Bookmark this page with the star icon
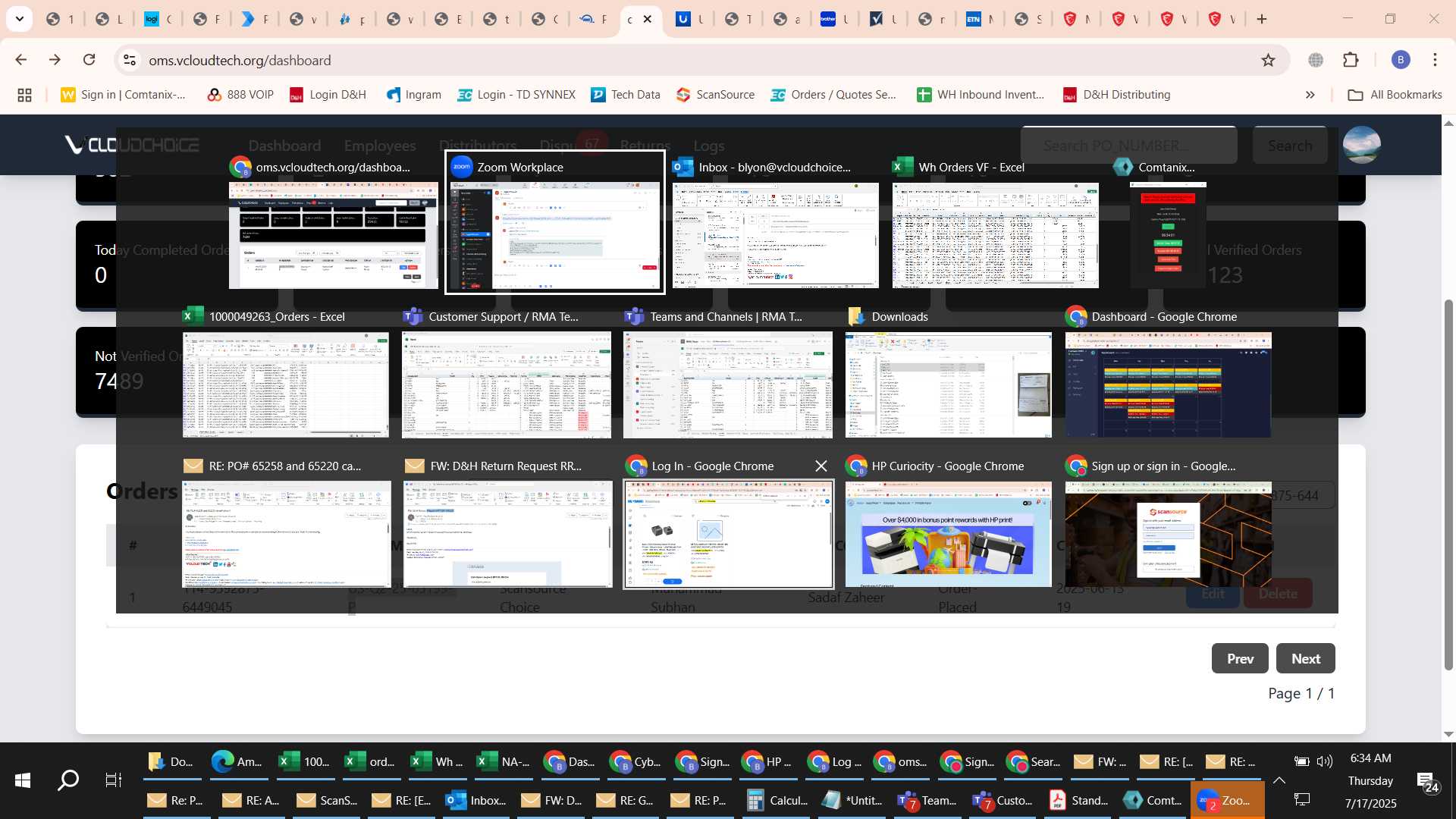This screenshot has height=819, width=1456. pos(1268,60)
